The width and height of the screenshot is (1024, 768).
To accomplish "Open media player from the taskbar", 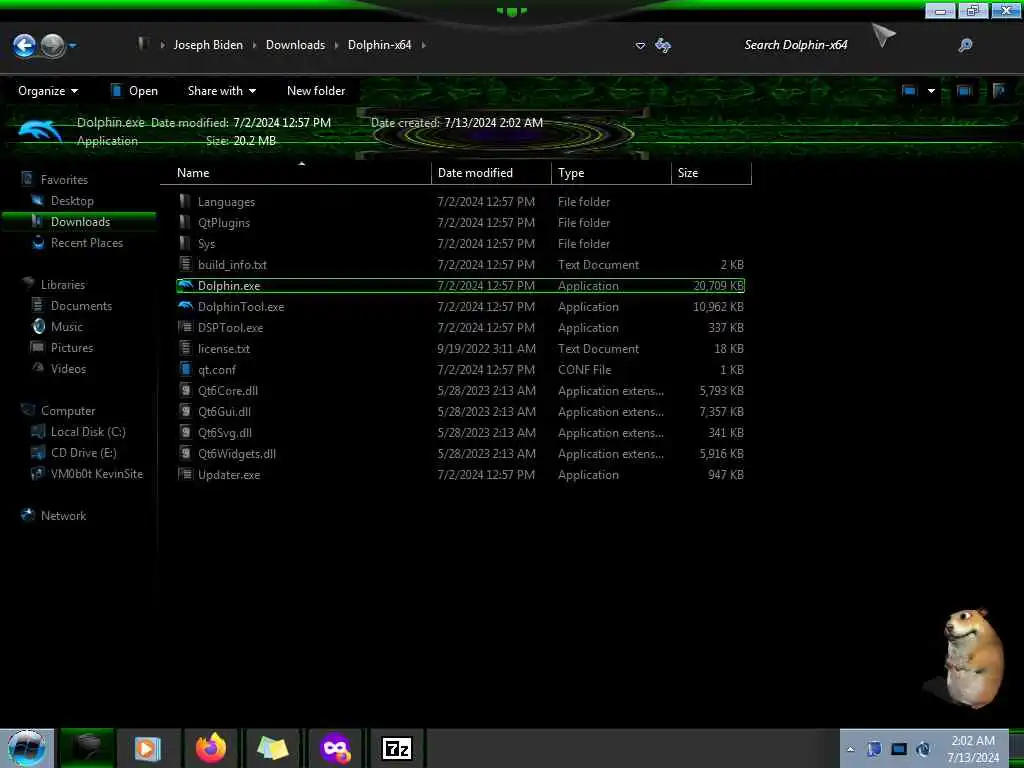I will coord(148,748).
